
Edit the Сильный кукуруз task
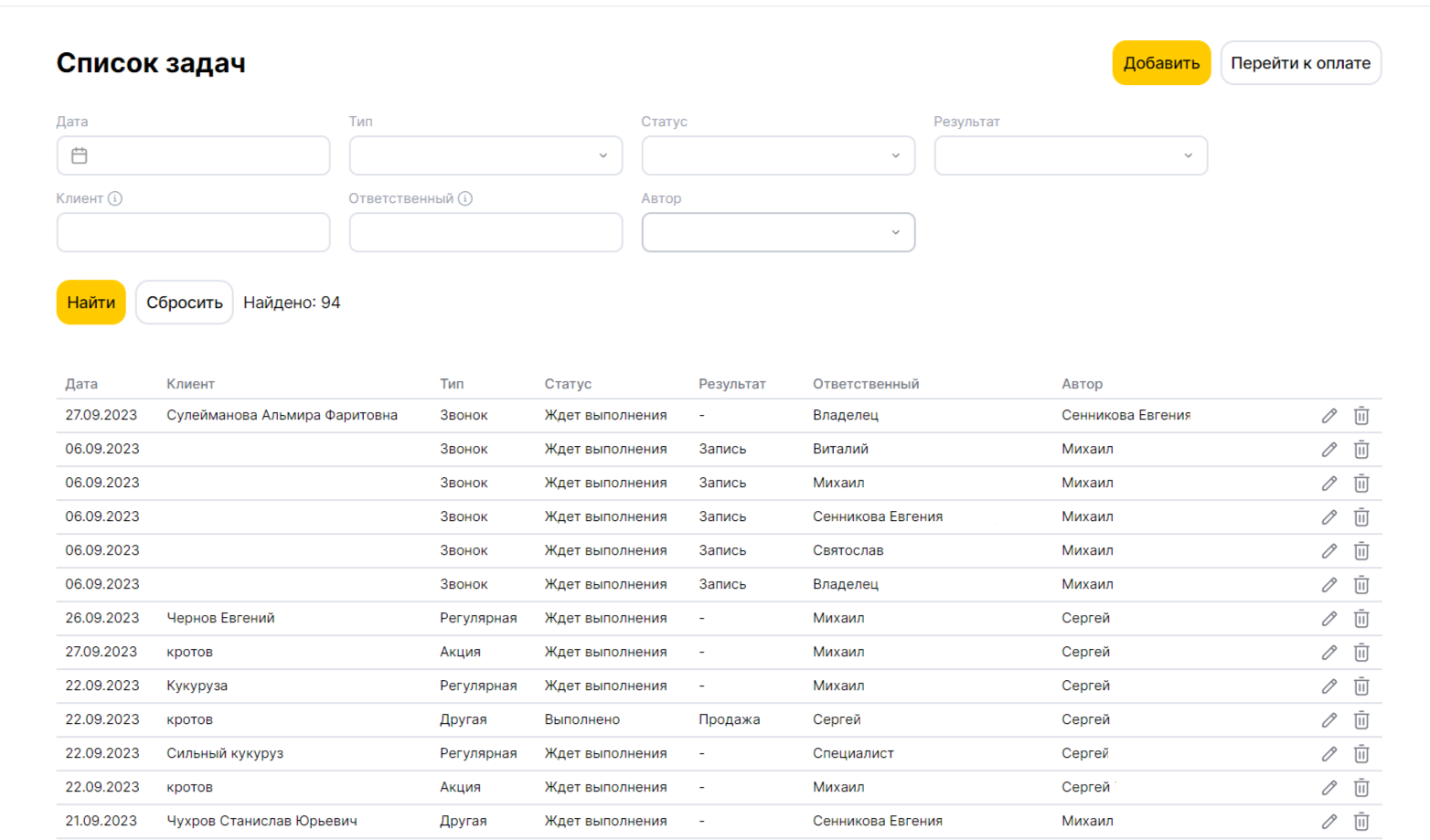tap(1329, 754)
